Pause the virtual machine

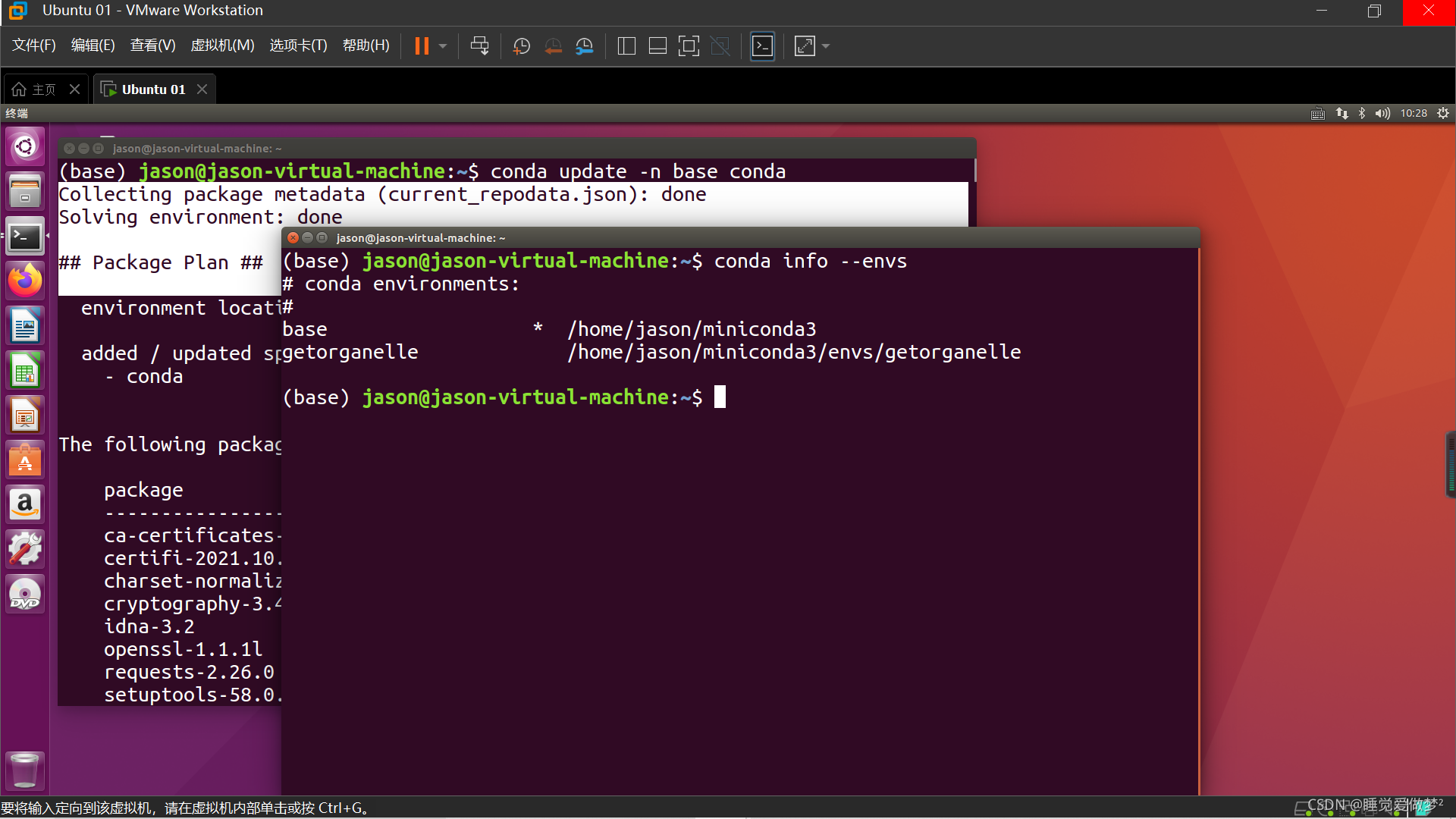(x=422, y=46)
